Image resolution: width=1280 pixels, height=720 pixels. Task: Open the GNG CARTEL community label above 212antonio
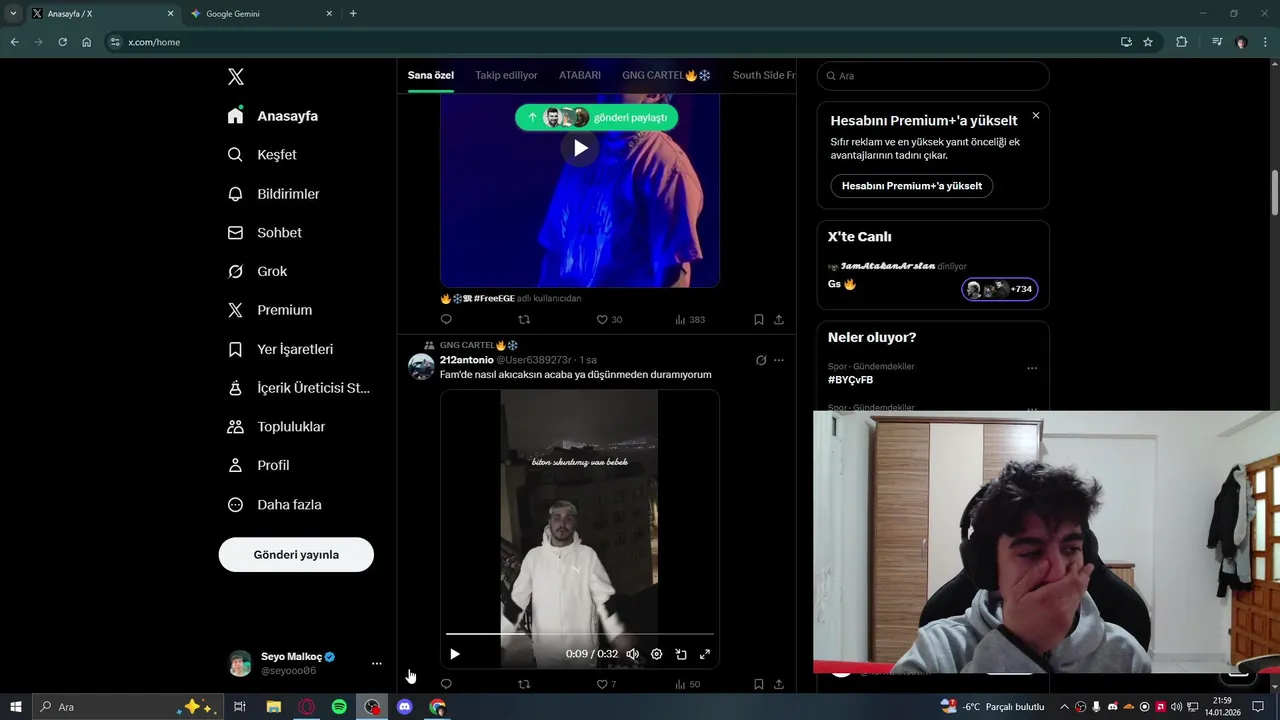tap(479, 345)
